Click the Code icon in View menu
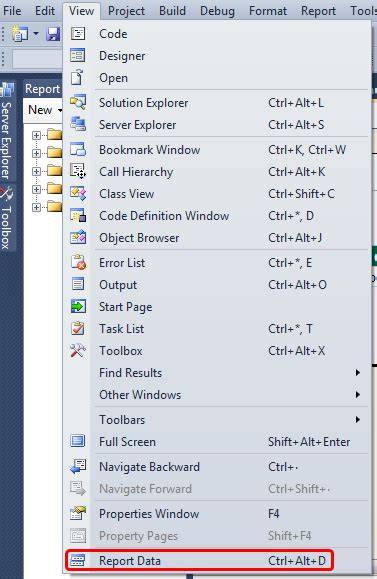 [78, 34]
